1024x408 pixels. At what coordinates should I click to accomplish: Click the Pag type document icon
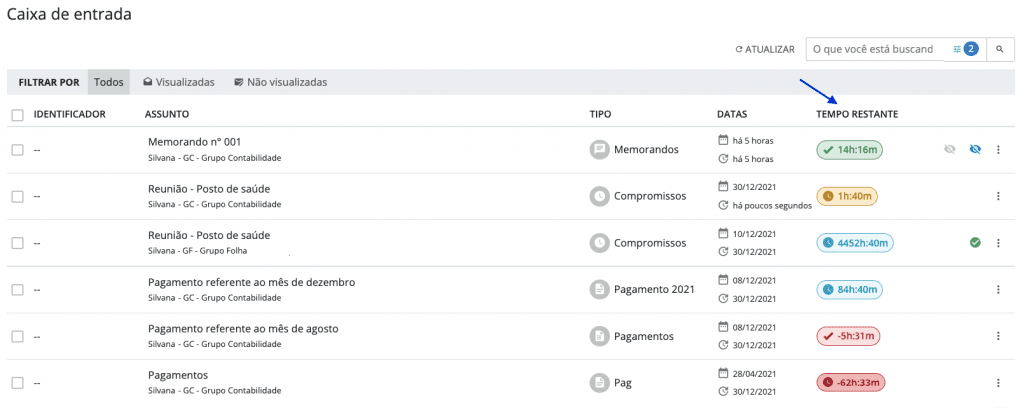tap(599, 382)
